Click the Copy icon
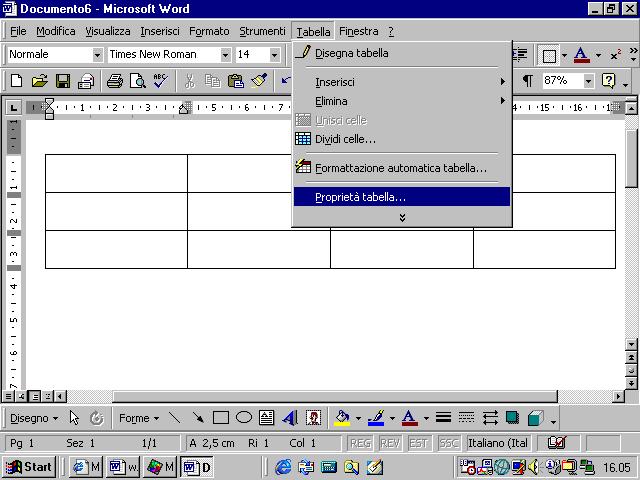 (x=212, y=81)
